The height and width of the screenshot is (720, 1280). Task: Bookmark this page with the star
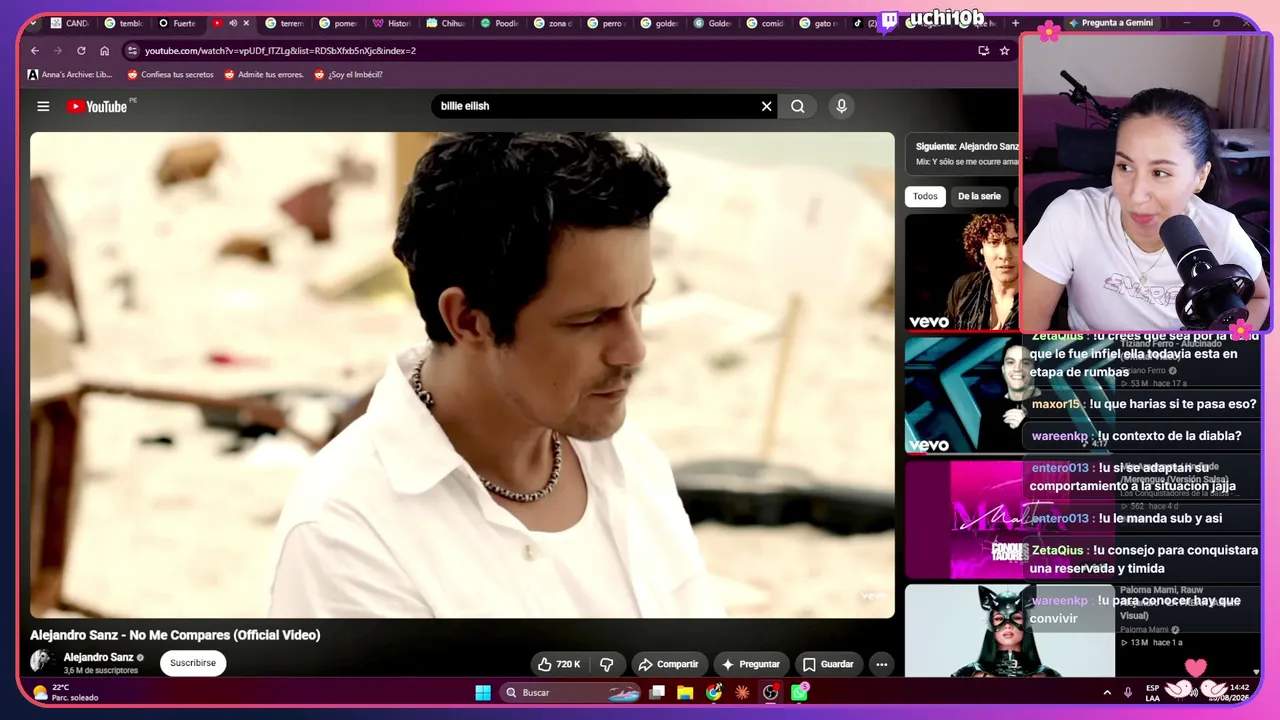(1004, 51)
